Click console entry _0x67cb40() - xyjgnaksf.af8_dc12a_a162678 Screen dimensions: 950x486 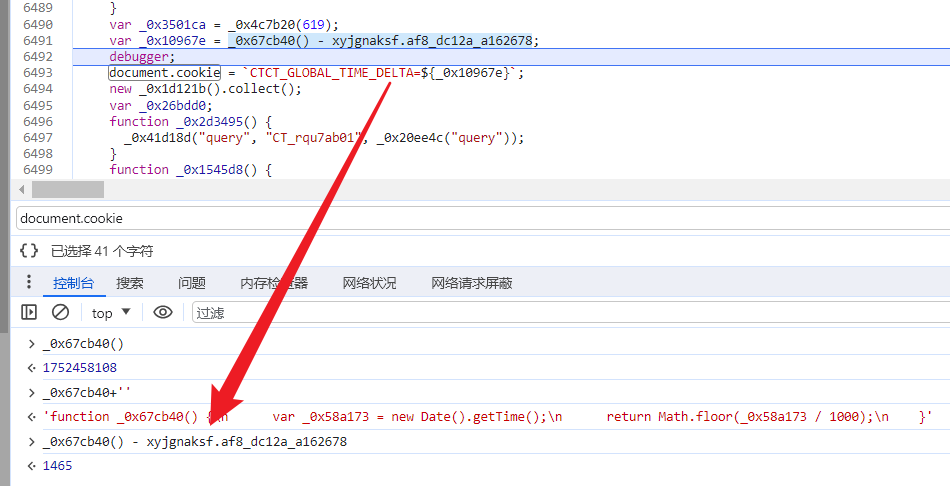[194, 442]
